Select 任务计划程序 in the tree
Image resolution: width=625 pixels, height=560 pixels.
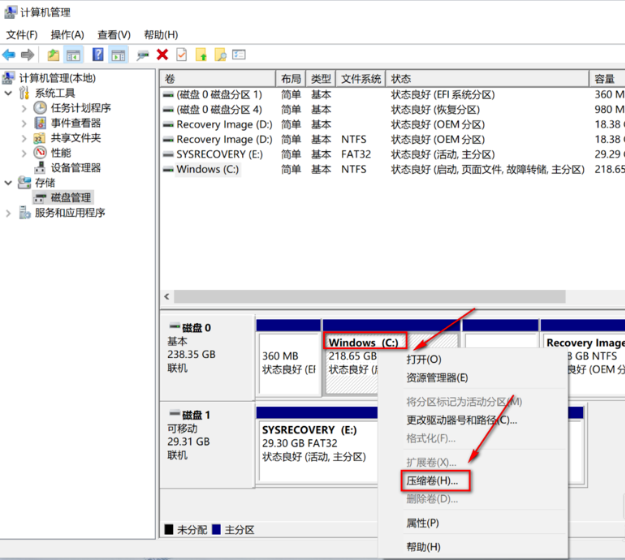point(81,108)
